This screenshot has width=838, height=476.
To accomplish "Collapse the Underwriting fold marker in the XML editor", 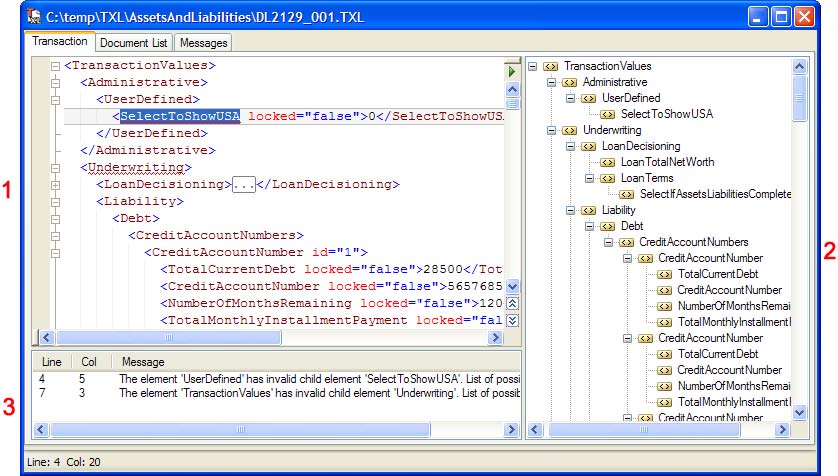I will point(55,168).
